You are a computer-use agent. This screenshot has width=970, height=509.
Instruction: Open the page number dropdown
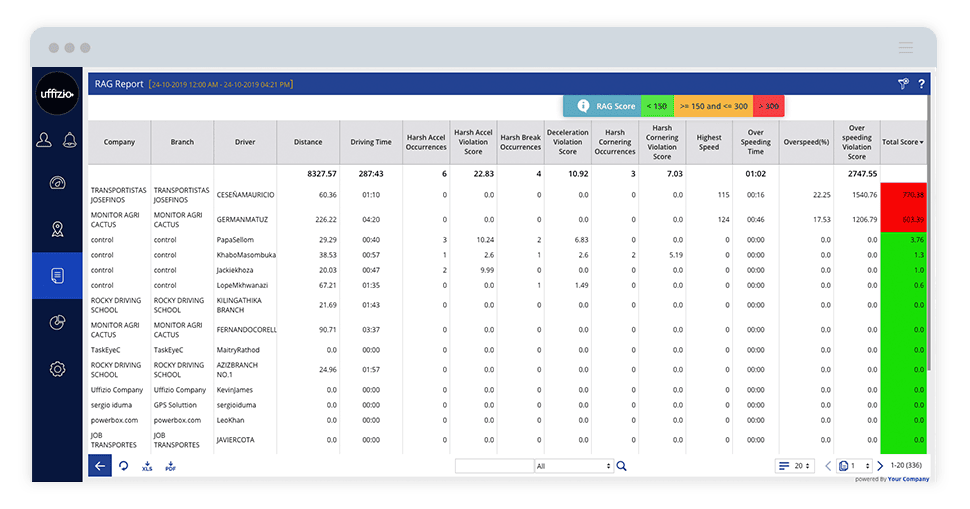click(854, 466)
